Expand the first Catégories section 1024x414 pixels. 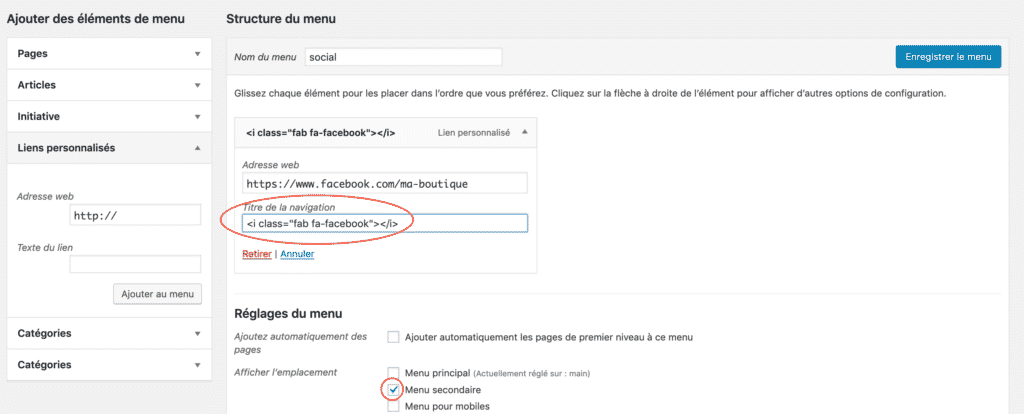(198, 333)
